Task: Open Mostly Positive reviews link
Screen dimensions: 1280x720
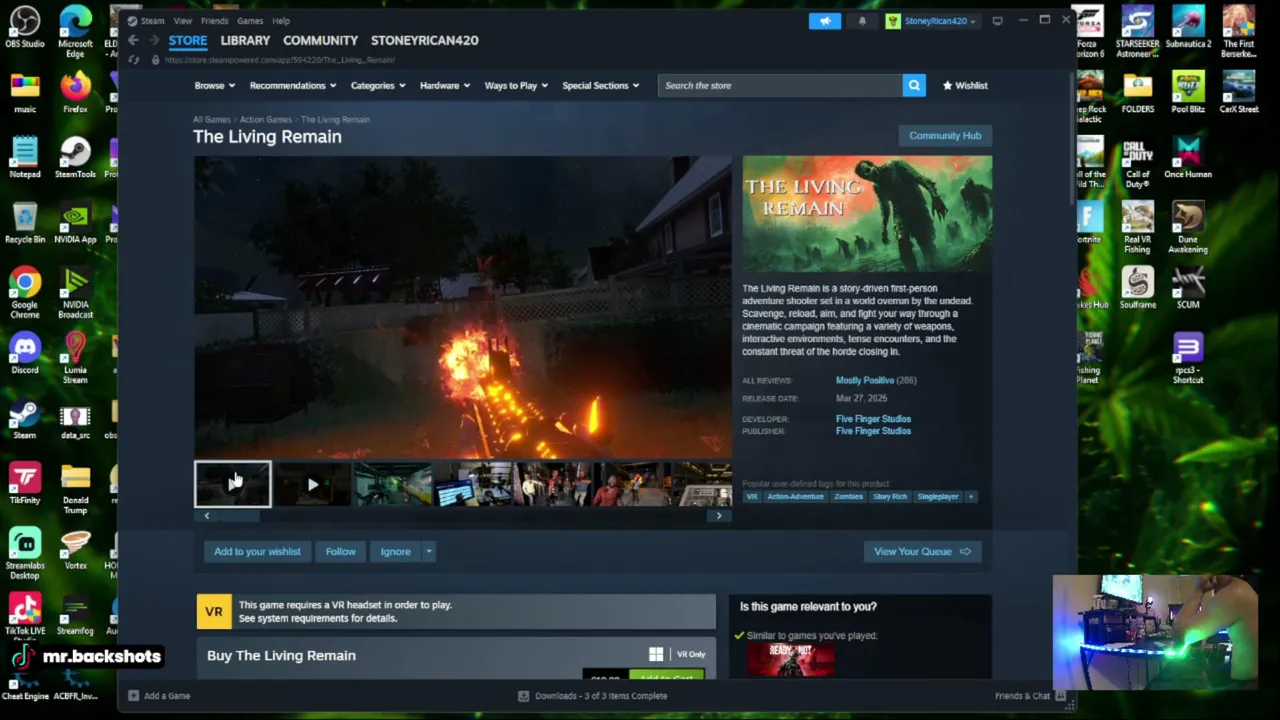Action: [865, 380]
